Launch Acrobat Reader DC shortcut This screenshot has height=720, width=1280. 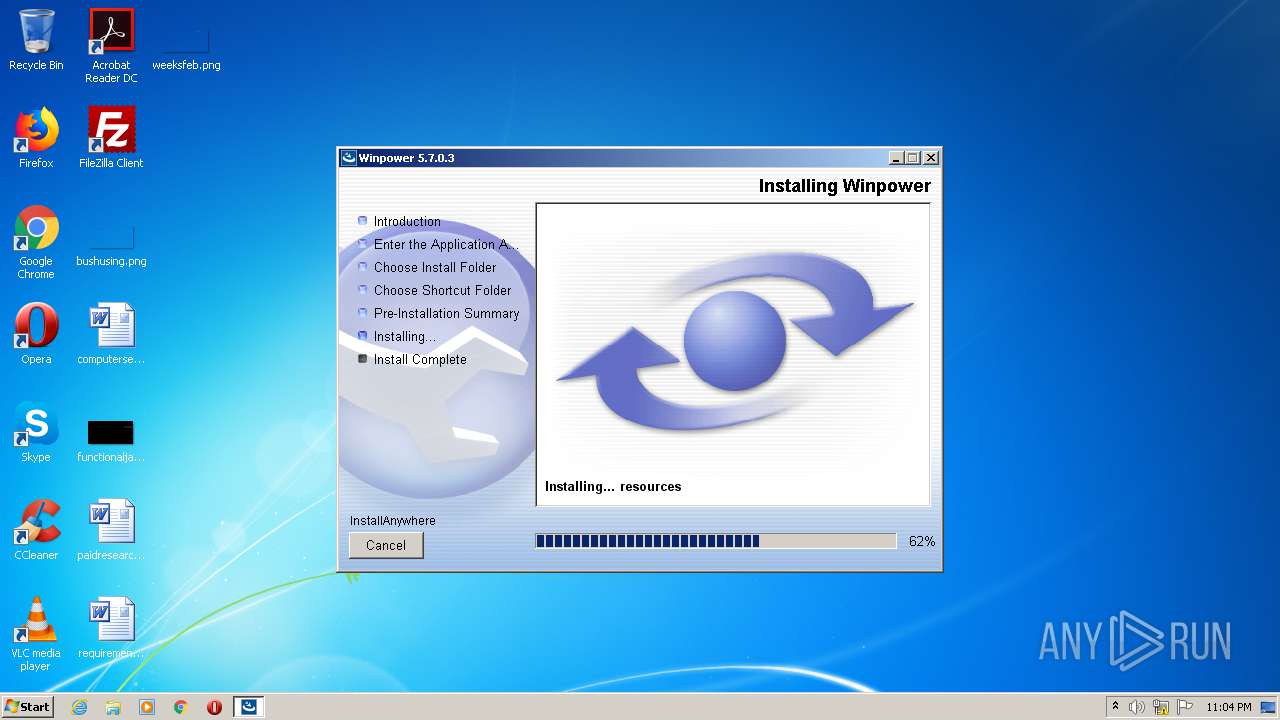tap(111, 45)
